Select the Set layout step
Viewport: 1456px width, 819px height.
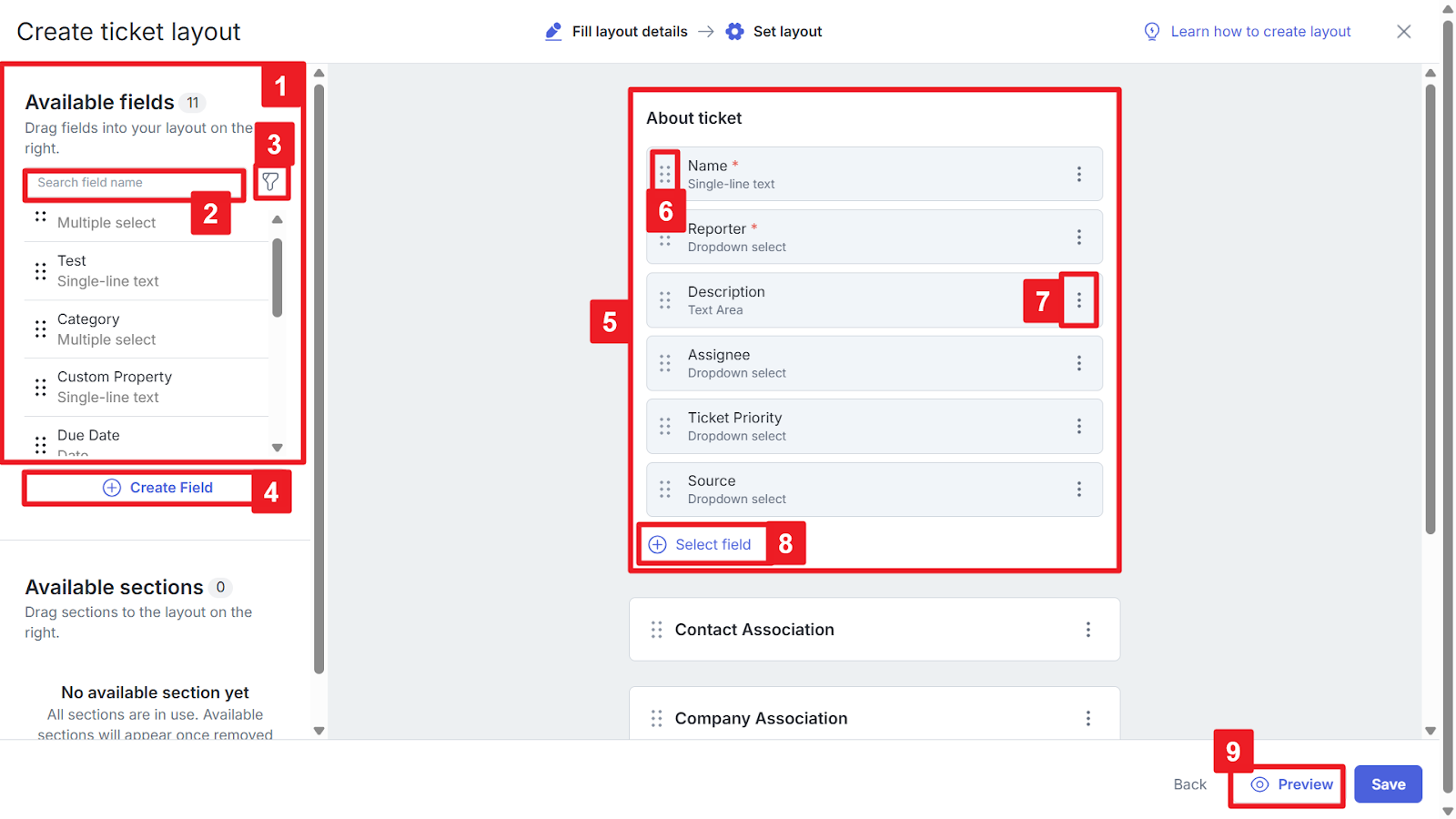pyautogui.click(x=774, y=32)
